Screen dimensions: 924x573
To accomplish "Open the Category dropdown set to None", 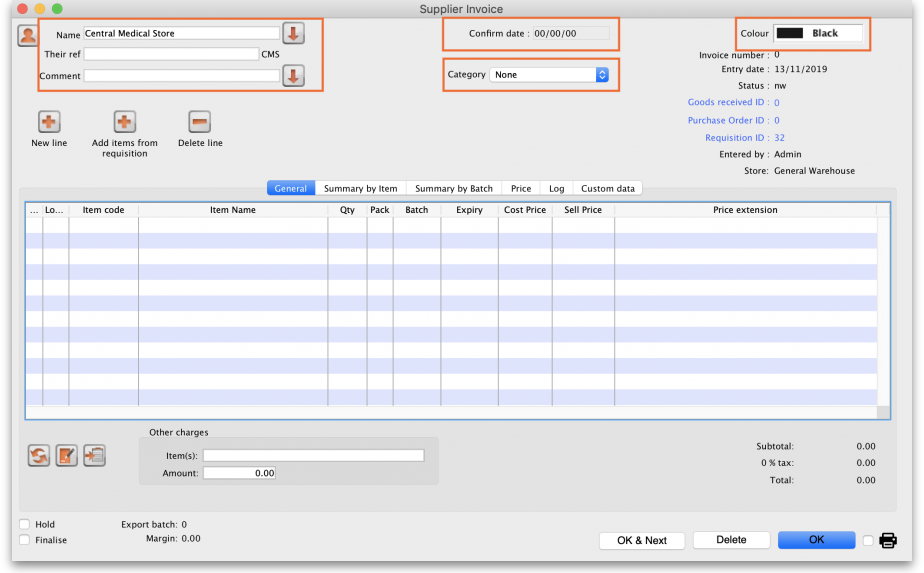I will pos(549,75).
